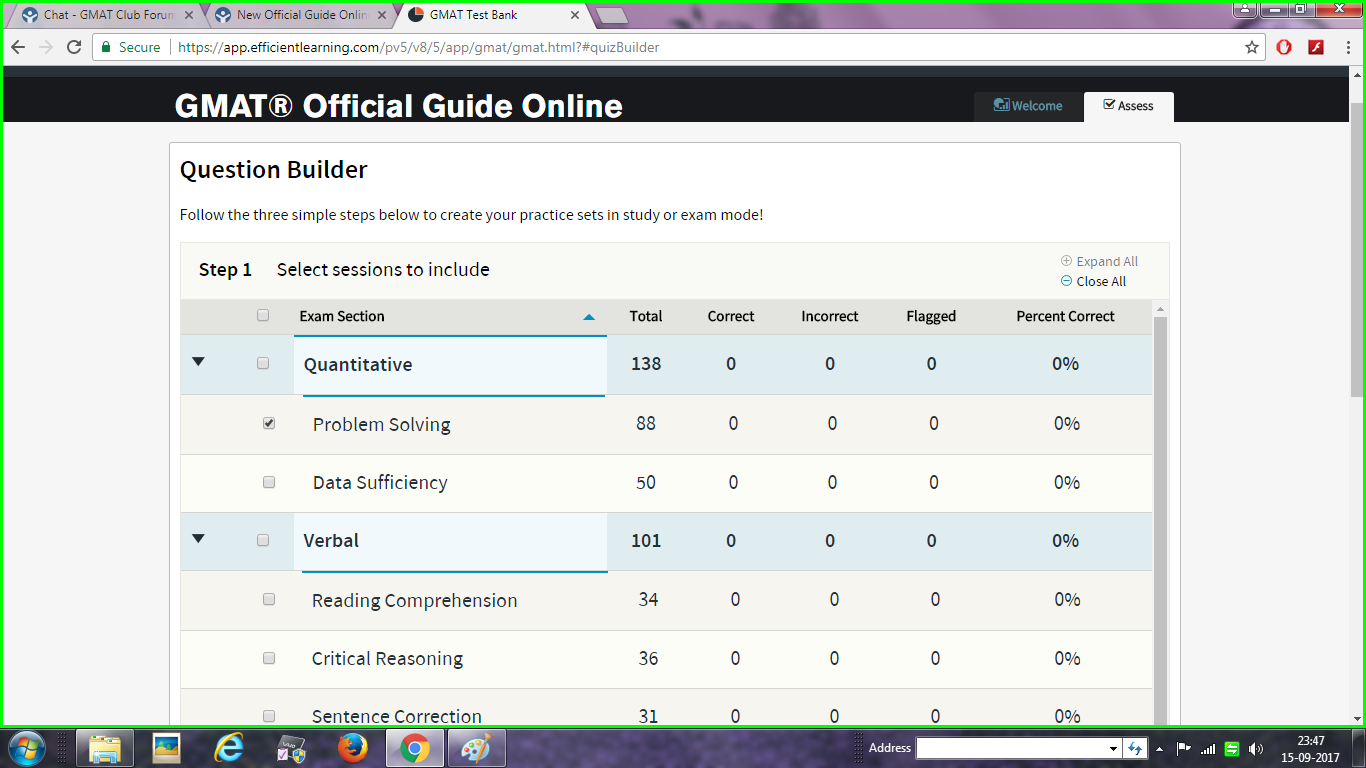Image resolution: width=1366 pixels, height=768 pixels.
Task: Reload the page with the refresh icon
Action: (x=74, y=47)
